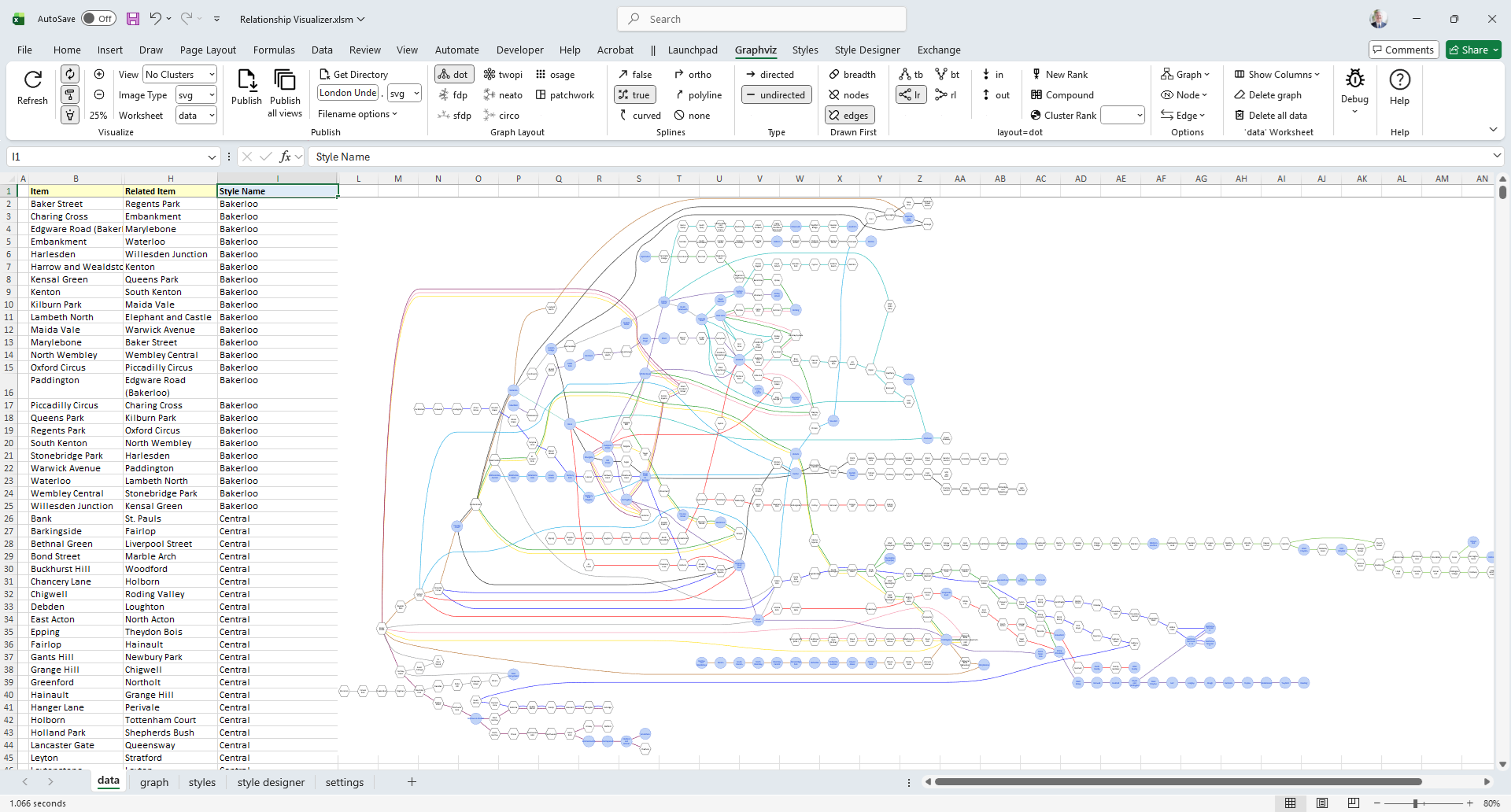
Task: Select the patchwork layout
Action: 564,95
